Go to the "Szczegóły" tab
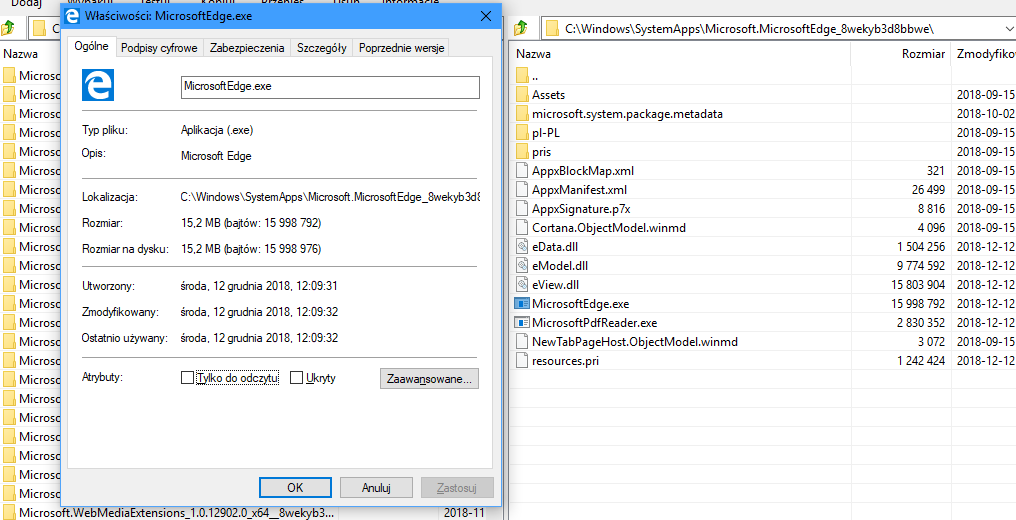Viewport: 1016px width, 520px height. point(321,47)
